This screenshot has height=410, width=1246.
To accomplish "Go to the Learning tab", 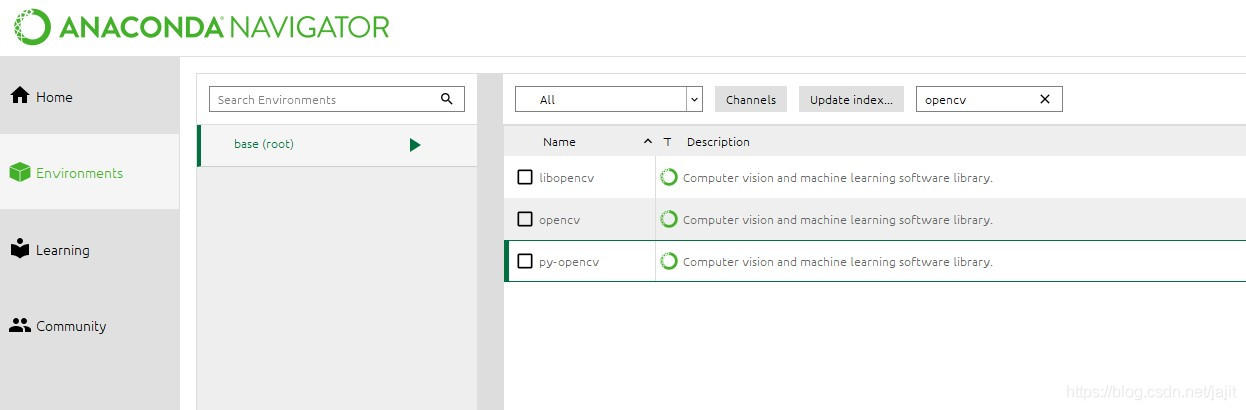I will (x=62, y=250).
